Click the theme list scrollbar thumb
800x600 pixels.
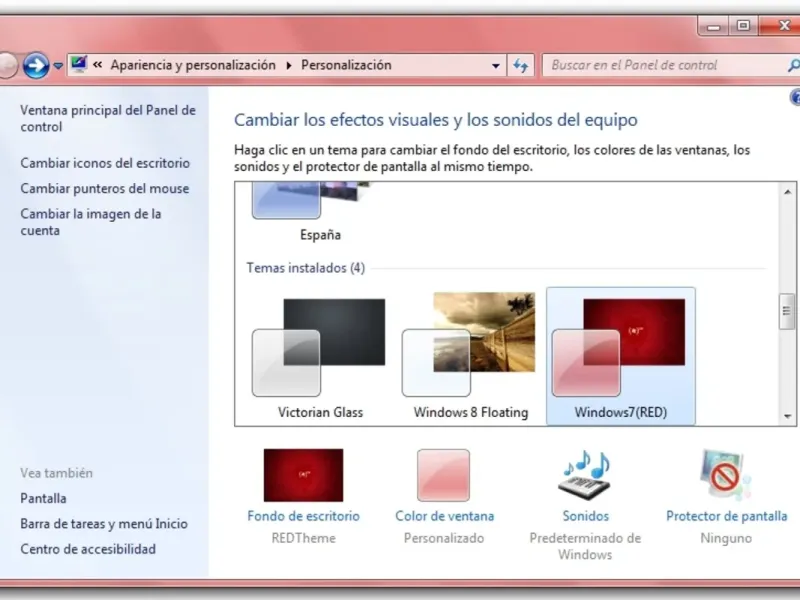pyautogui.click(x=786, y=311)
